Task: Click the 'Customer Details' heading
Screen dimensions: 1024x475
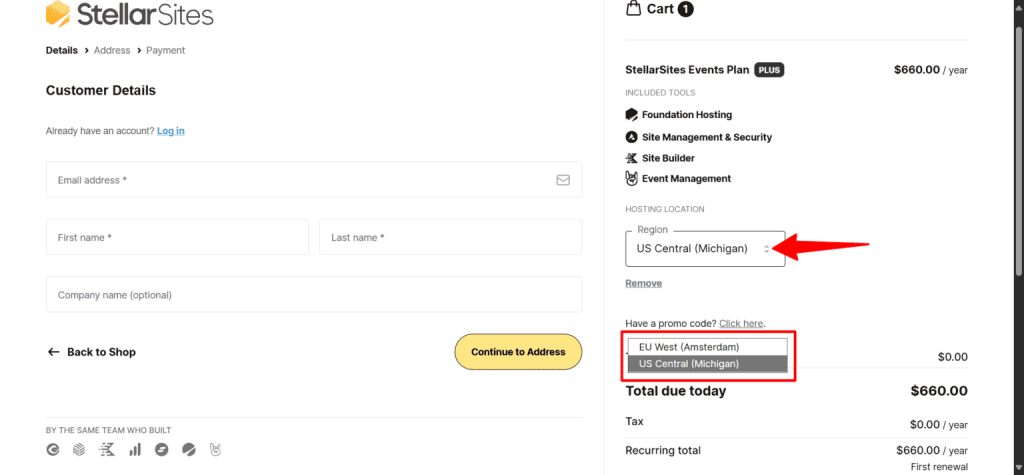Action: click(101, 90)
